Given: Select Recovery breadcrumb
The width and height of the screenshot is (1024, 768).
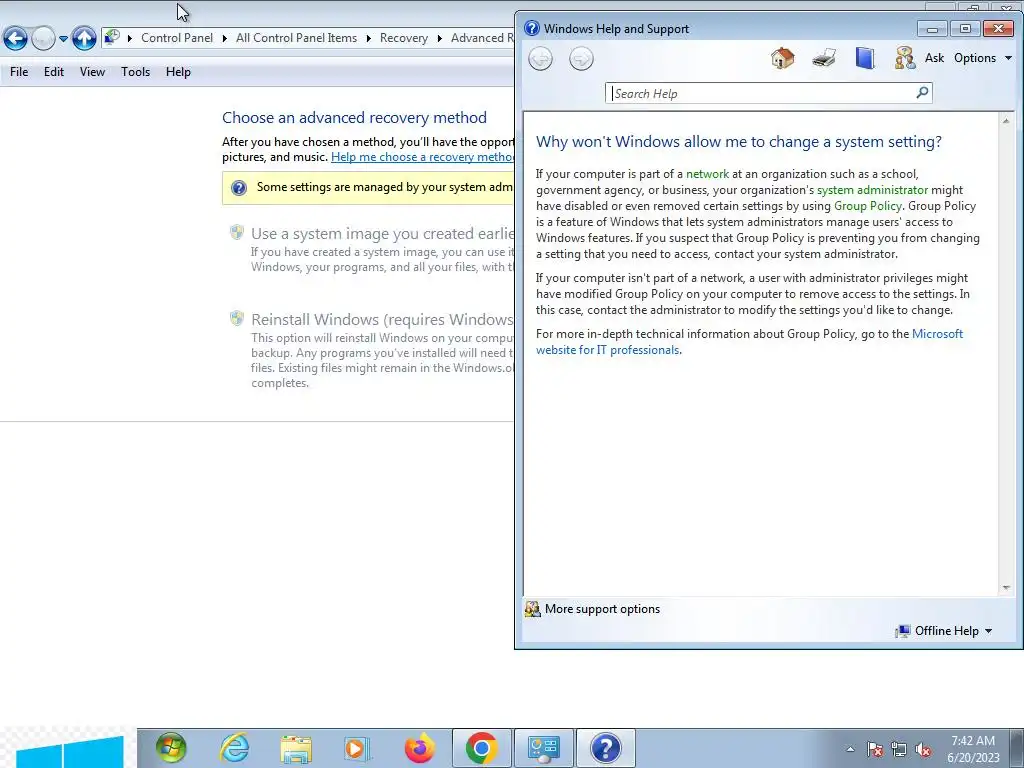Looking at the screenshot, I should click(x=404, y=38).
